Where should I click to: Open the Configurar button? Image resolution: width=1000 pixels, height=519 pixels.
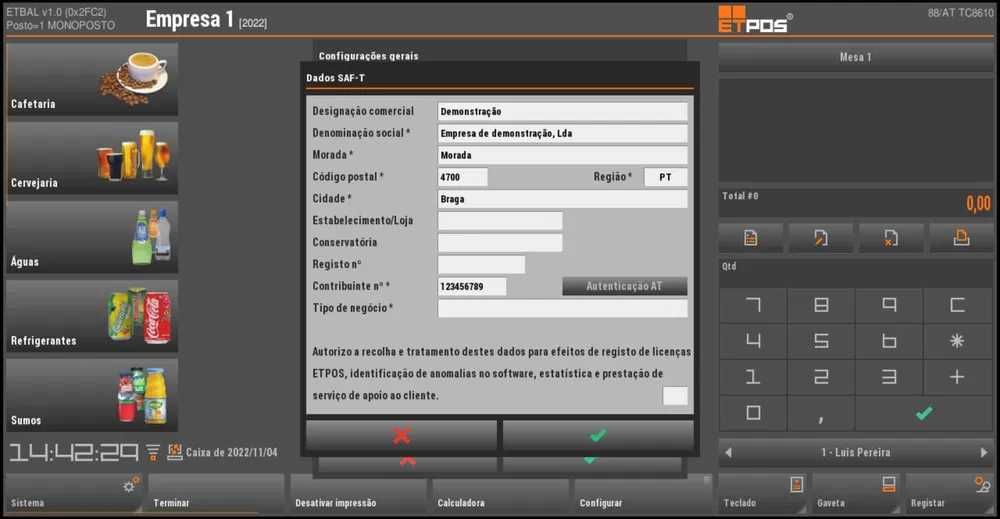pos(643,493)
